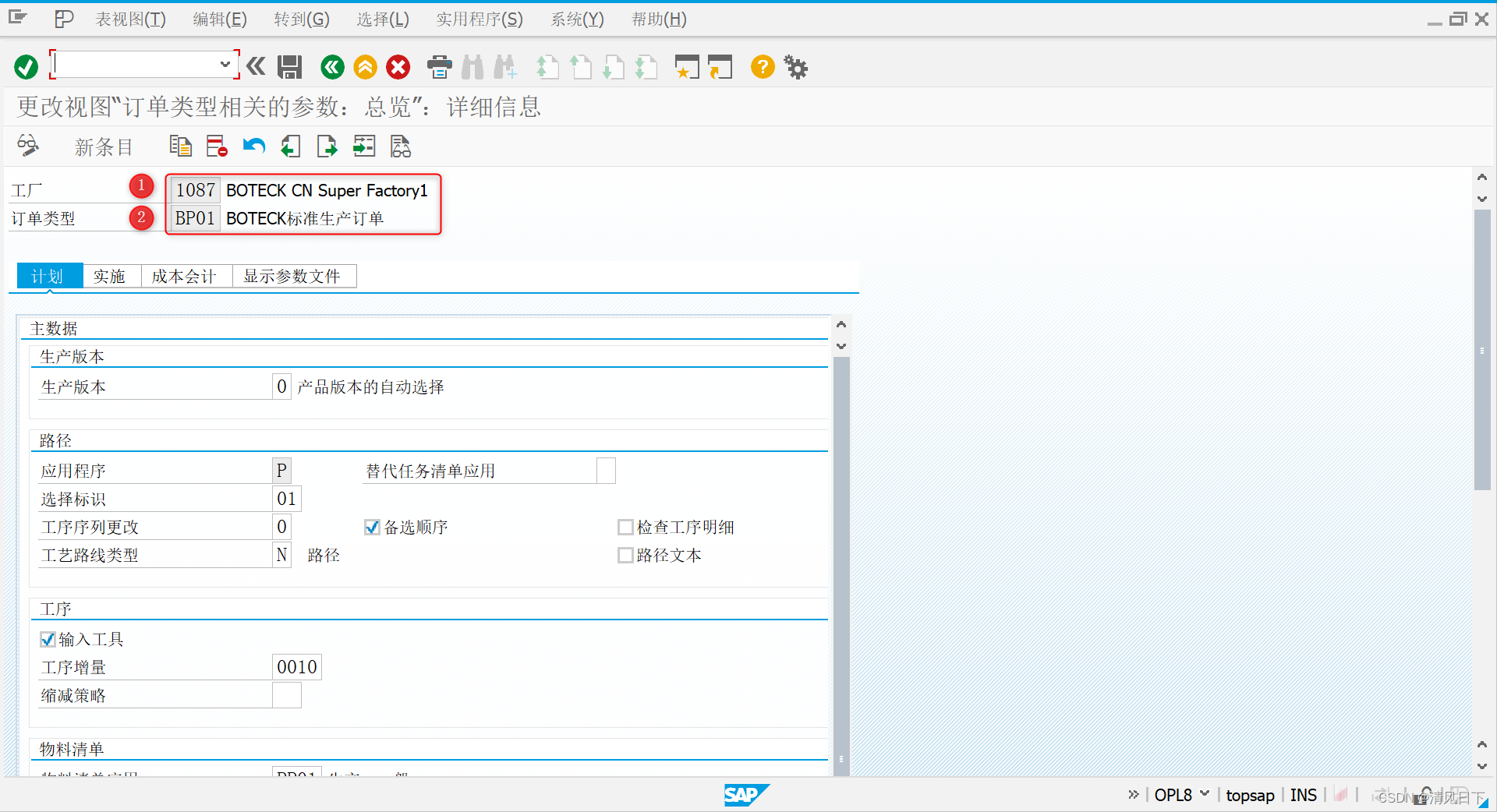Open the 转到(G) menu
The image size is (1497, 812).
(302, 19)
